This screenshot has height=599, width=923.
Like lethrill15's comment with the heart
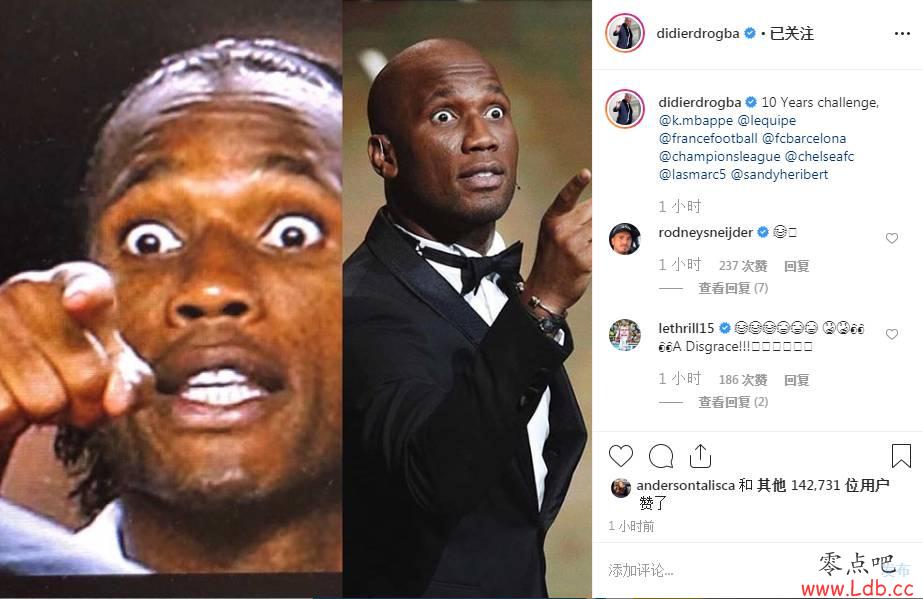[x=892, y=334]
